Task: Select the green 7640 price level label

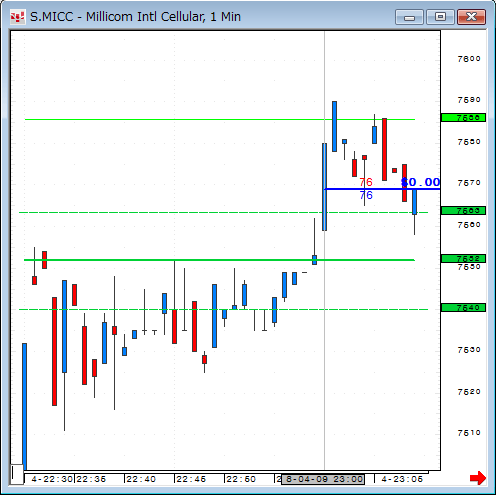Action: click(x=463, y=308)
